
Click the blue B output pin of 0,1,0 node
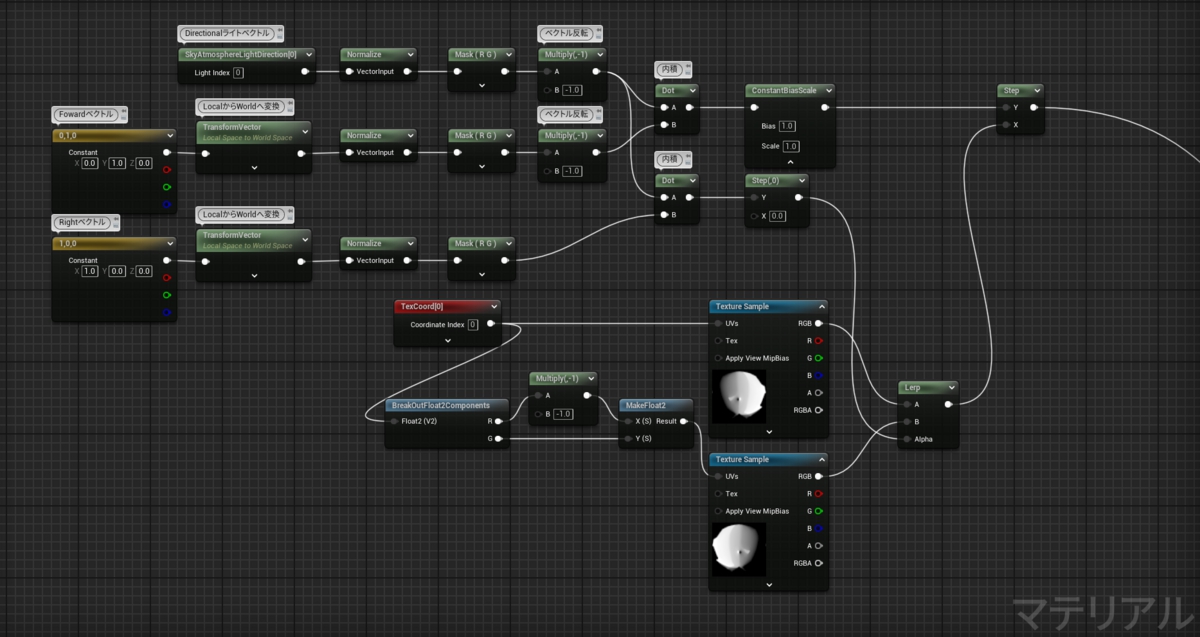tap(166, 203)
